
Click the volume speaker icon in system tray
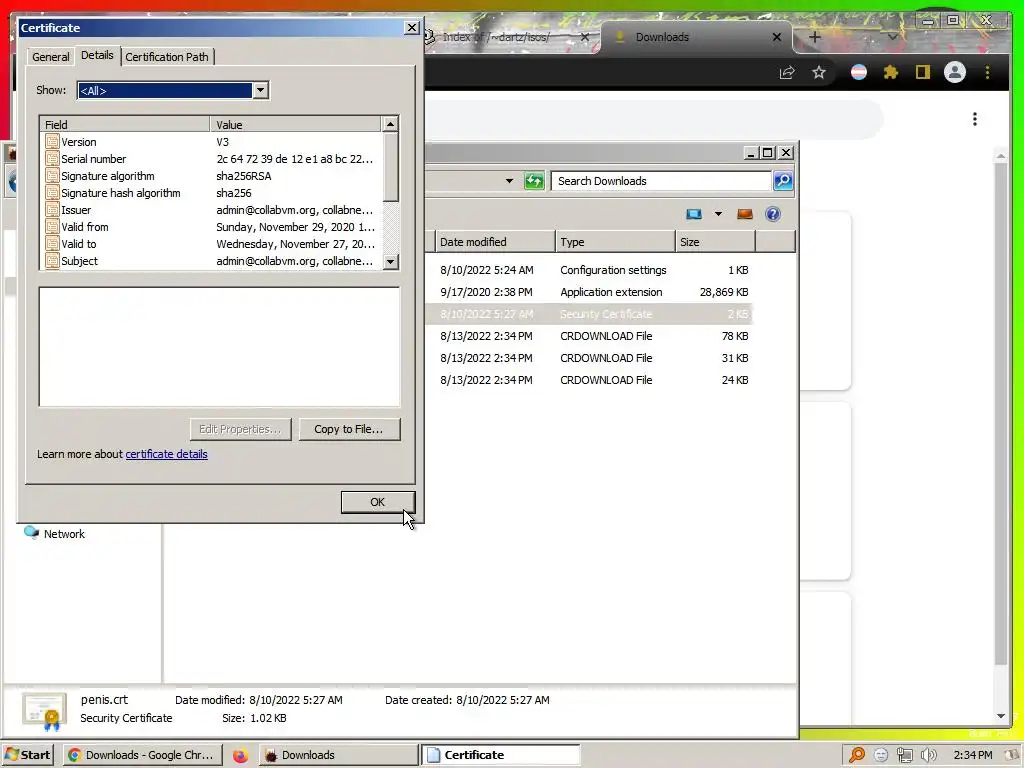pyautogui.click(x=929, y=755)
